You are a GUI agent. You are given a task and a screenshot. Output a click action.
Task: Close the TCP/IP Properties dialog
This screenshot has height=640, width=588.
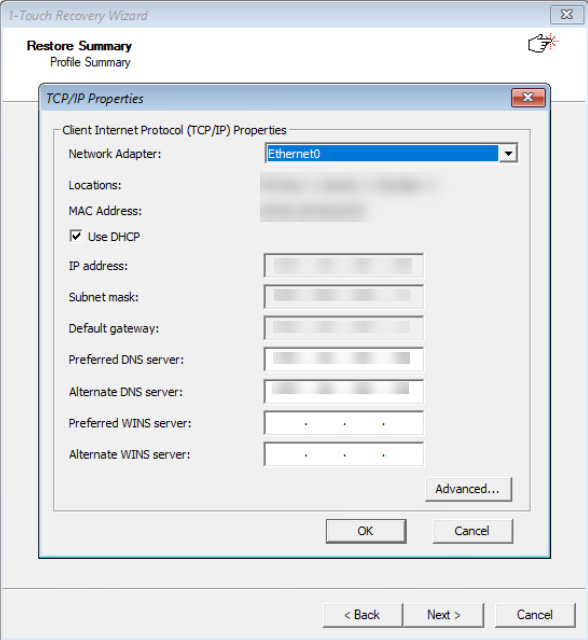[x=528, y=98]
